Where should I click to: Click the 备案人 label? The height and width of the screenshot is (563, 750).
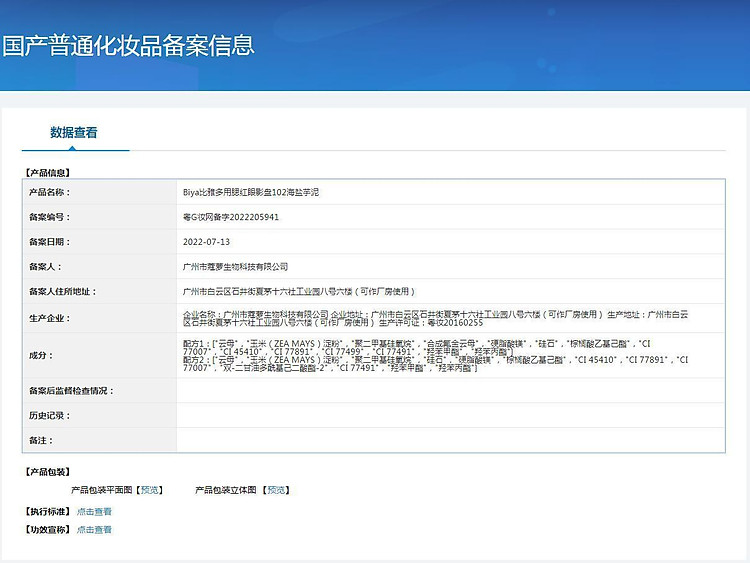click(45, 267)
